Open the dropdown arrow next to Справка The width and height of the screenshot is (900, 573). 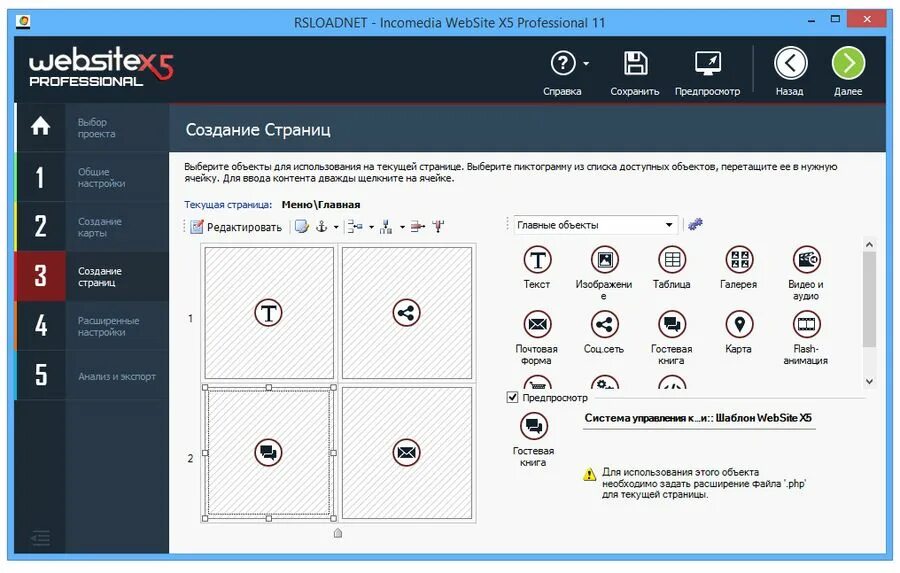[586, 64]
